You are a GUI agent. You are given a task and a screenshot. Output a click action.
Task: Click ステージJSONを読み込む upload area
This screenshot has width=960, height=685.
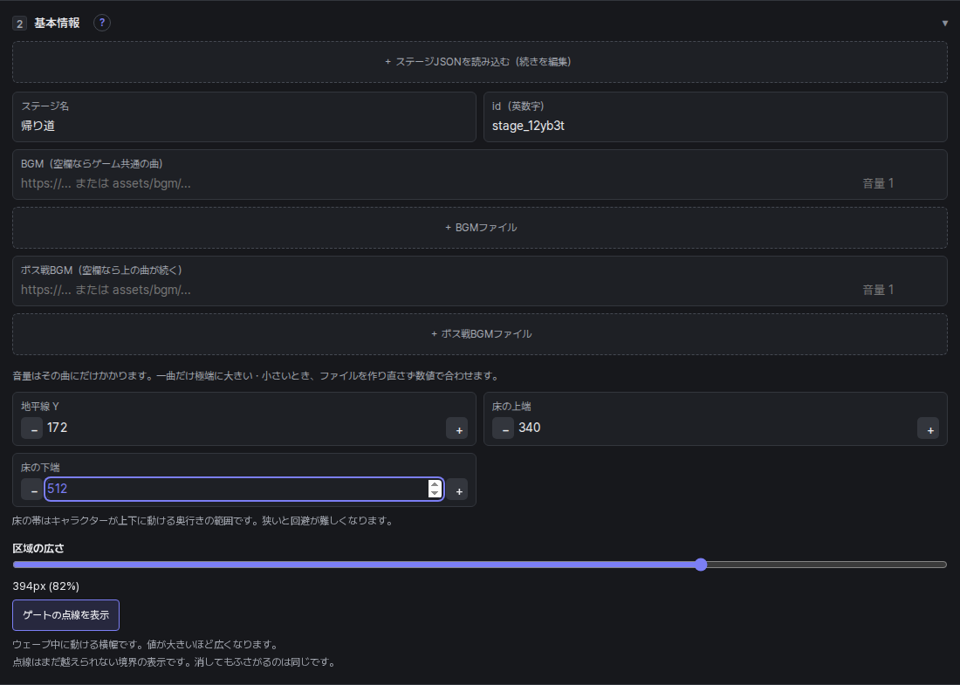coord(480,62)
